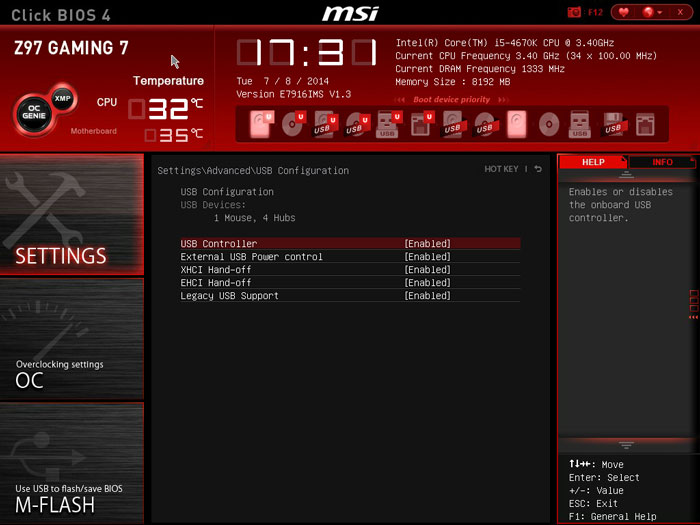The image size is (700, 525).
Task: Switch to the INFO tab
Action: [x=662, y=162]
